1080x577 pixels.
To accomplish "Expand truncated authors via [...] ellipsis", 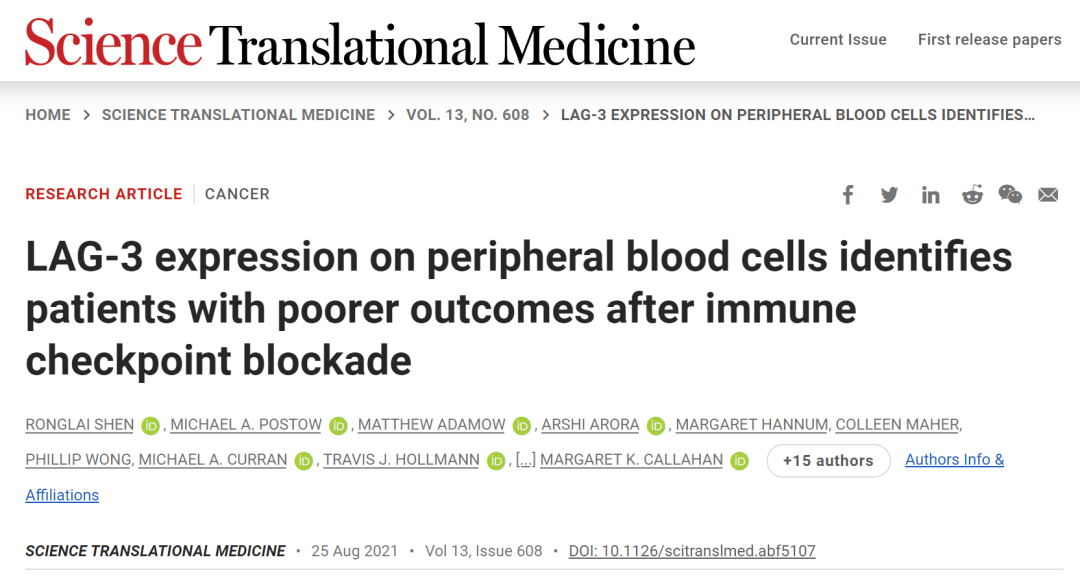I will pos(524,460).
